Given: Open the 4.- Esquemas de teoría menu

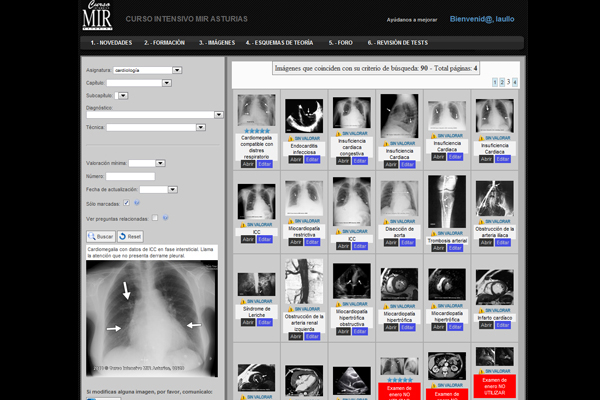Looking at the screenshot, I should tap(279, 43).
